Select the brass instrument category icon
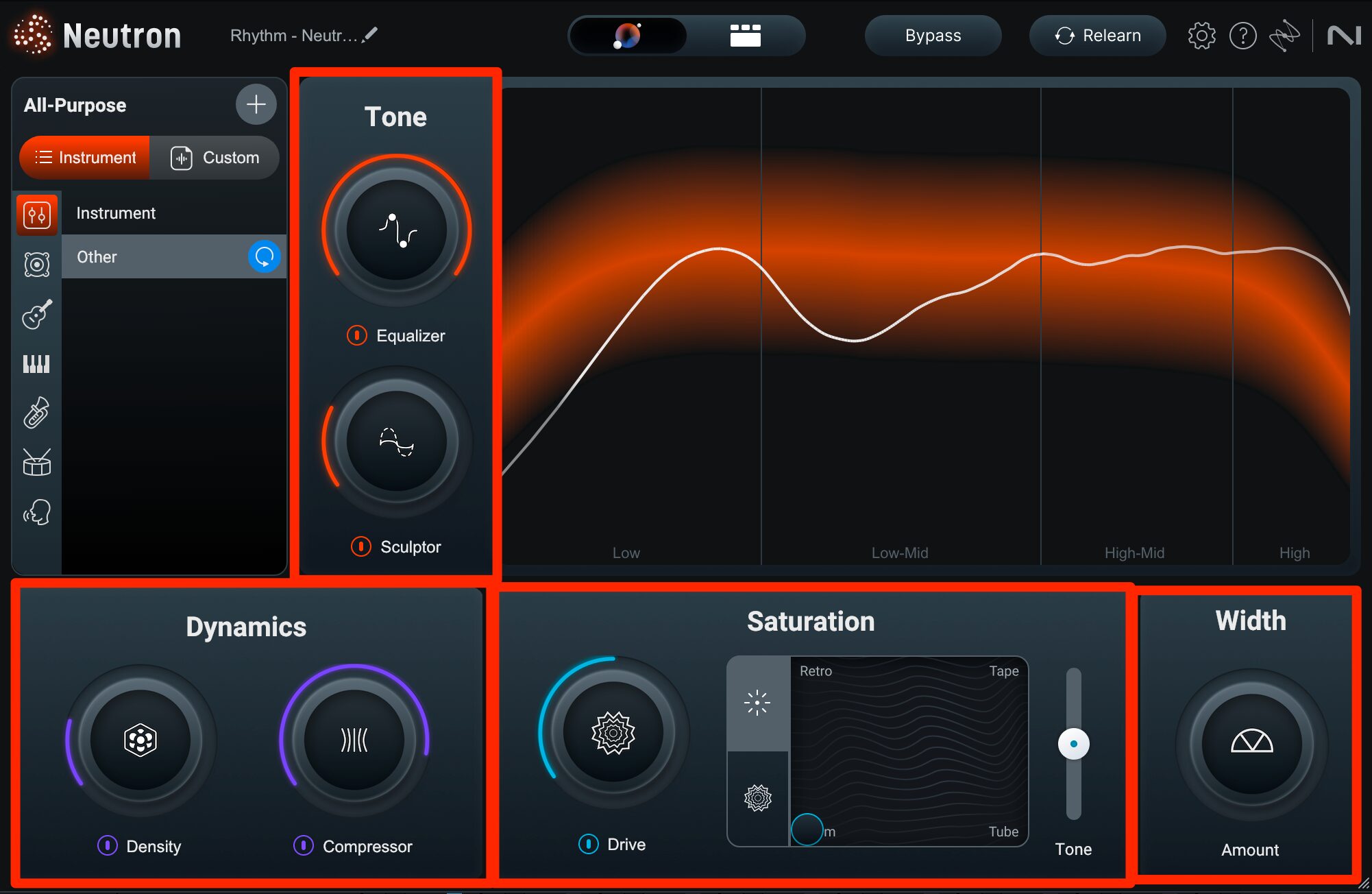 [37, 413]
